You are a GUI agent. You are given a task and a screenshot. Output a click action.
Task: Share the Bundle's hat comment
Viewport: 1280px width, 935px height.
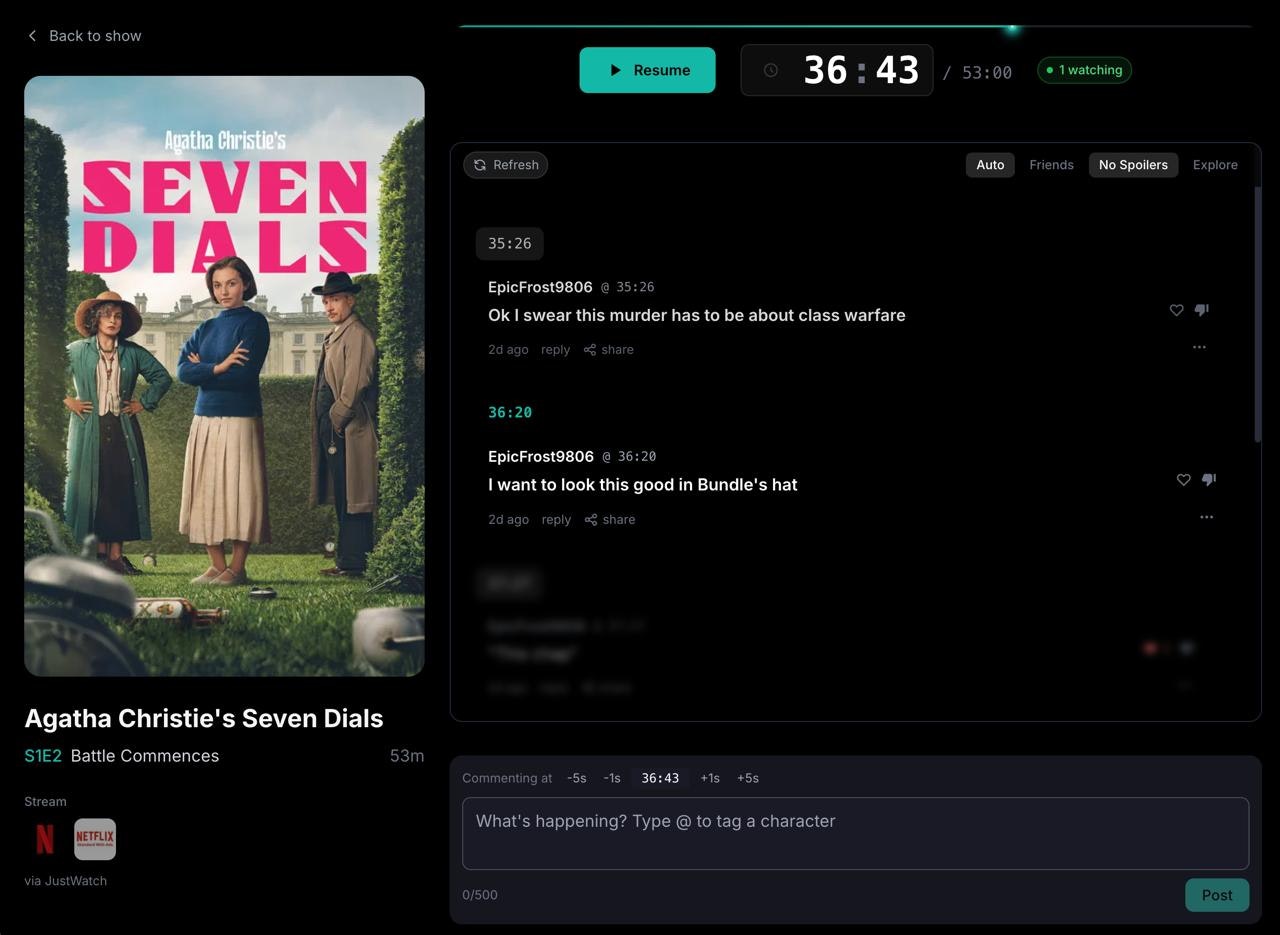tap(610, 519)
